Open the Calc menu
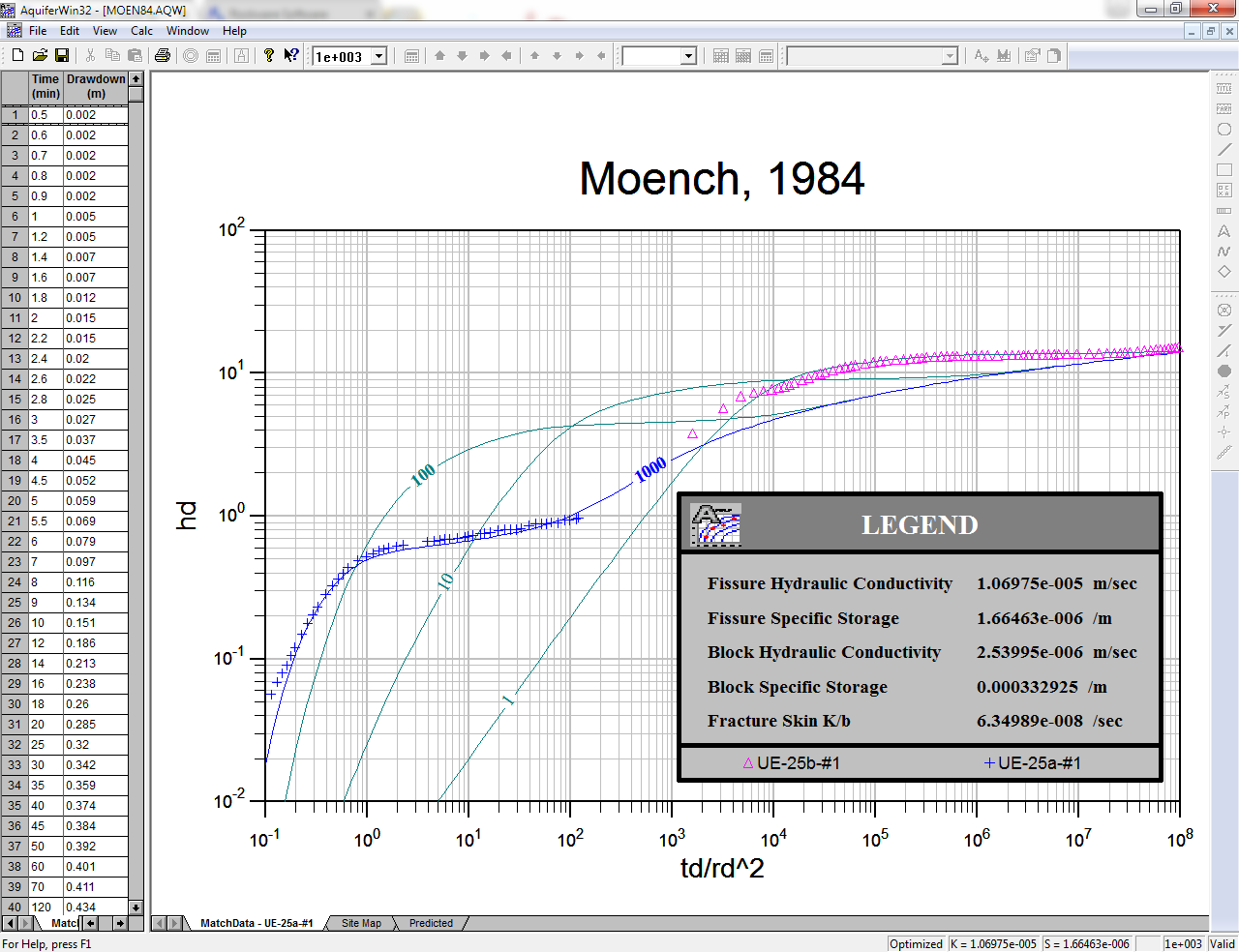Viewport: 1239px width, 952px height. [x=141, y=31]
